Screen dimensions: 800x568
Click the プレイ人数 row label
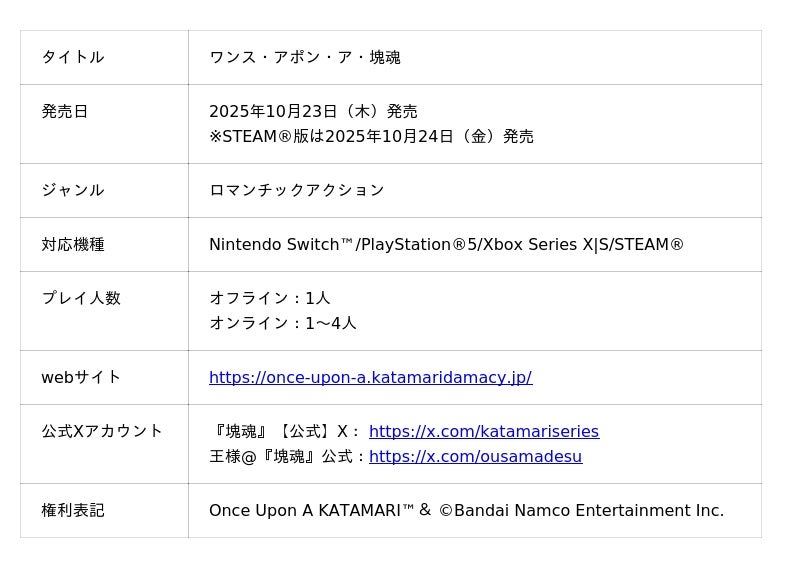[80, 298]
